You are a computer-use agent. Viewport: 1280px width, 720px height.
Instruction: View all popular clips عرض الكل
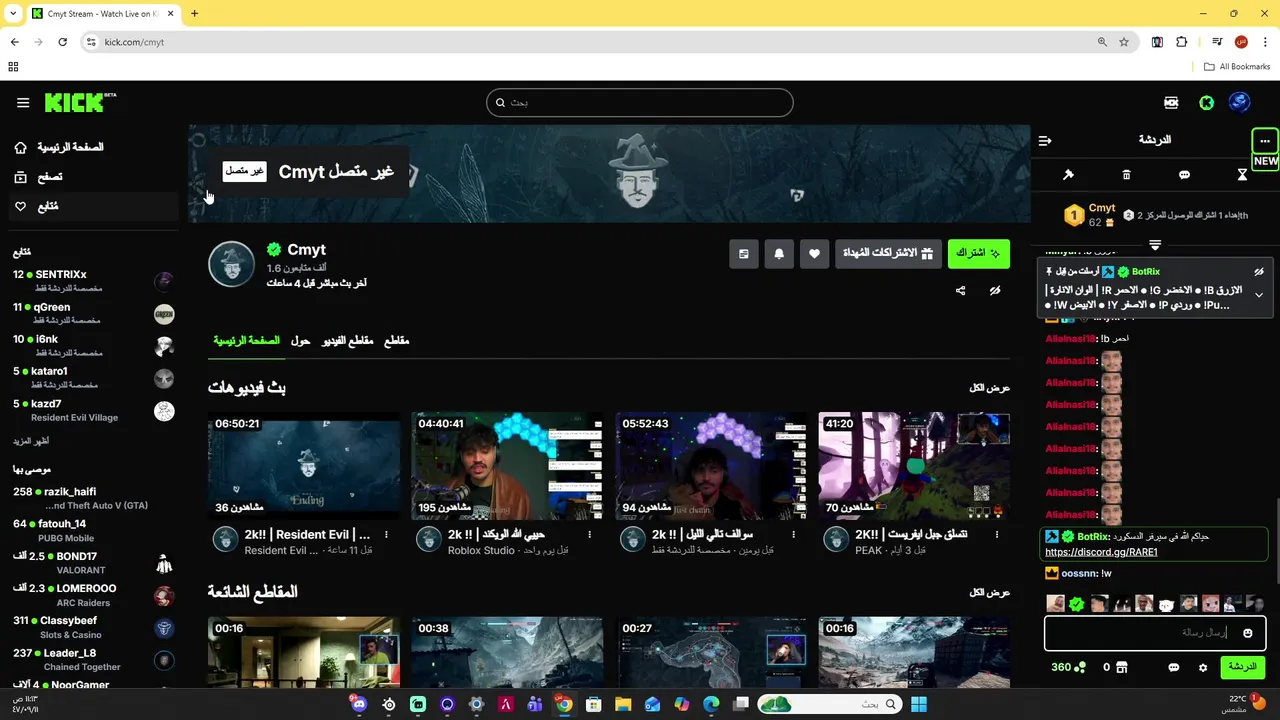click(x=989, y=592)
